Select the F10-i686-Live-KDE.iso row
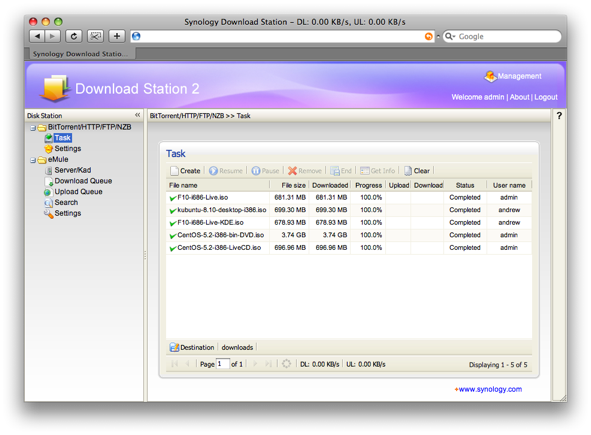Viewport: 591px width, 435px height. point(349,222)
